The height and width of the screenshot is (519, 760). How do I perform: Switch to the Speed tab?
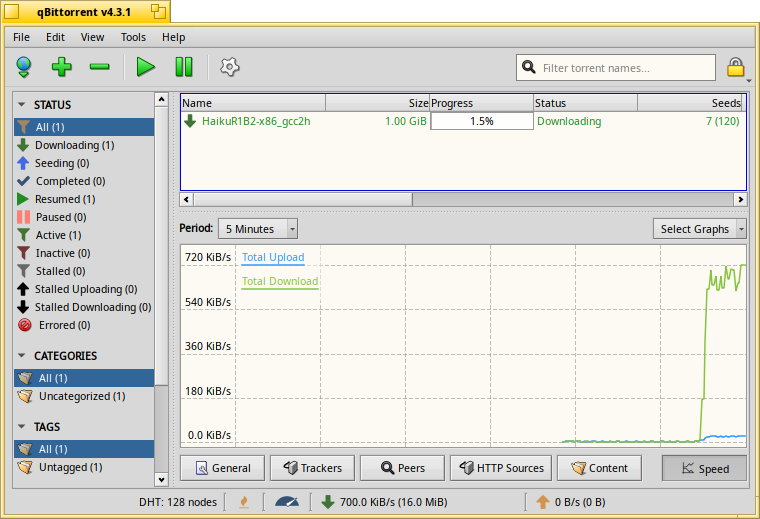[x=704, y=468]
